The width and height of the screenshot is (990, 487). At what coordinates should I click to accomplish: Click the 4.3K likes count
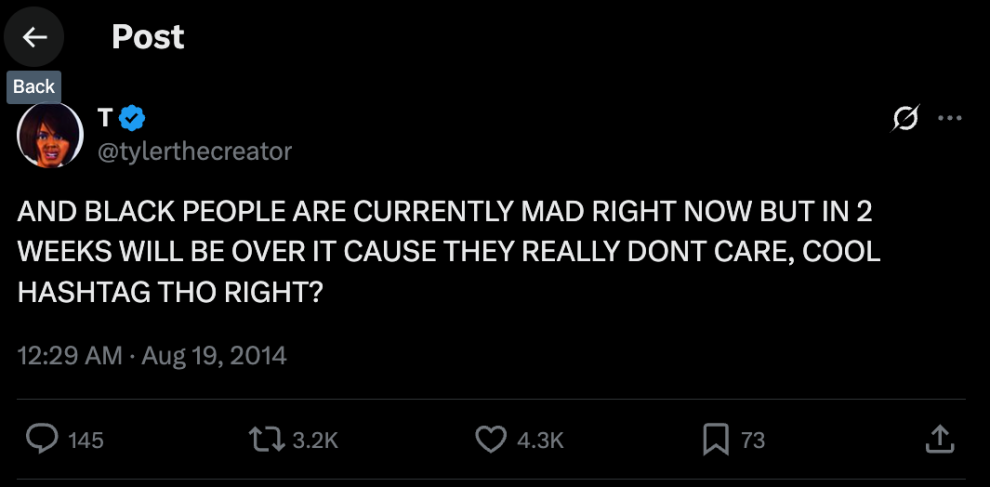click(x=541, y=440)
